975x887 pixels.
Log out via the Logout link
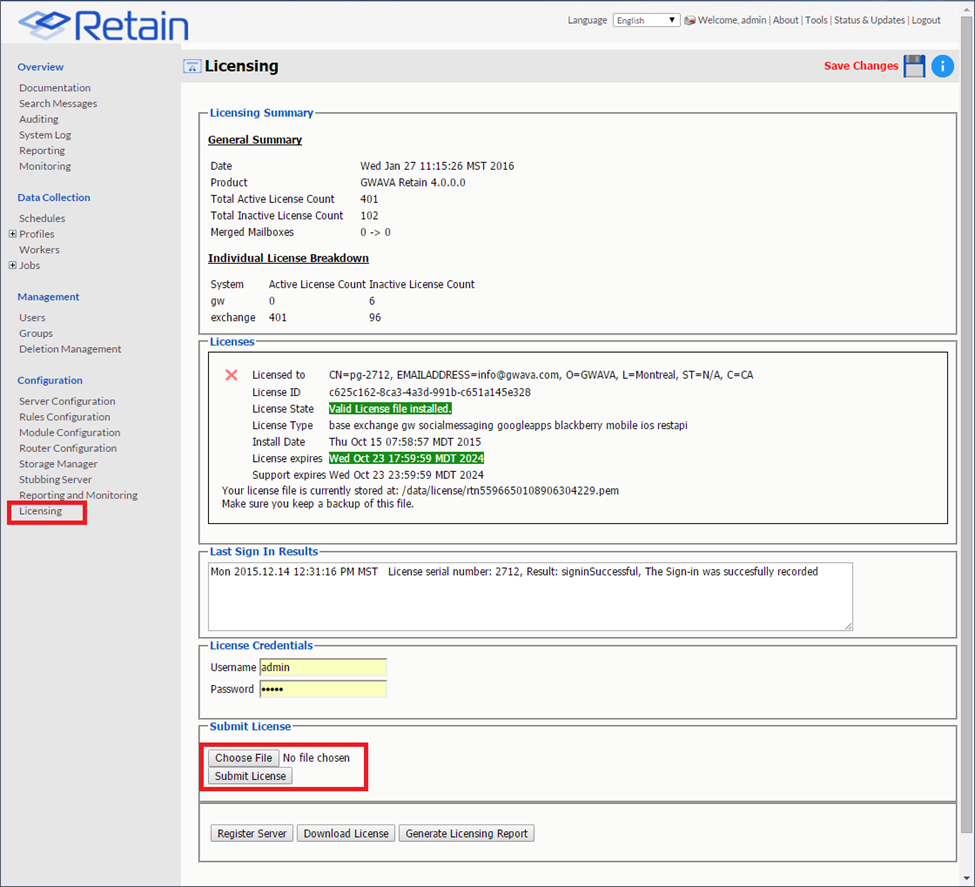pos(925,19)
